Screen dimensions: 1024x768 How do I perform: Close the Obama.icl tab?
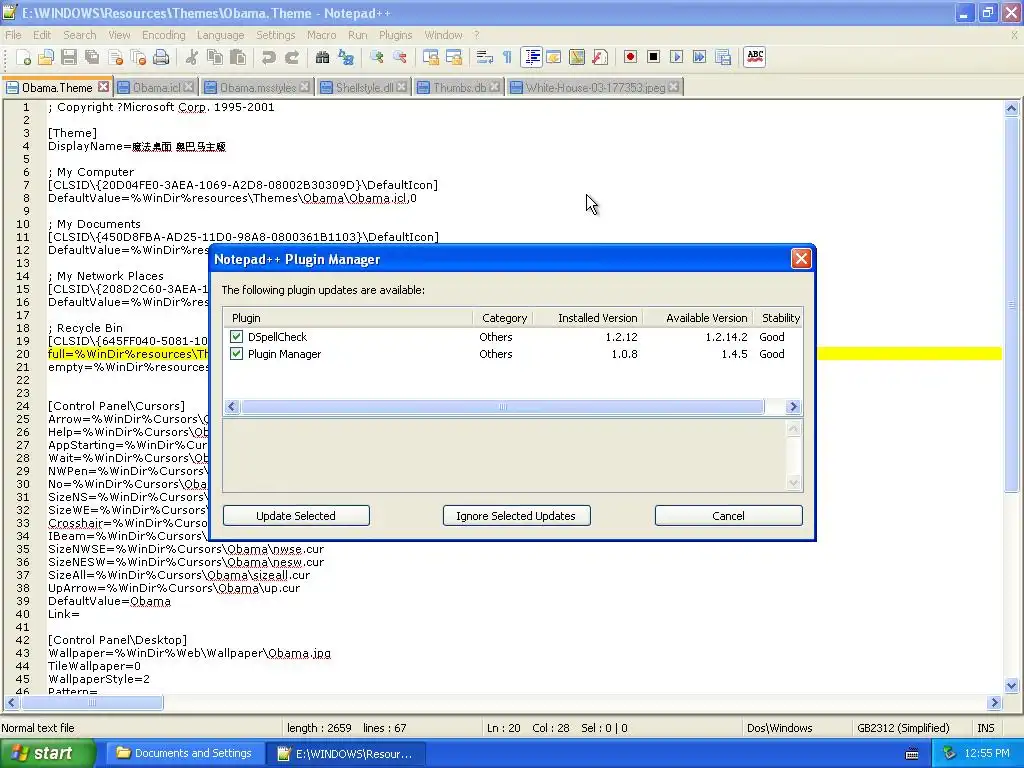click(188, 87)
